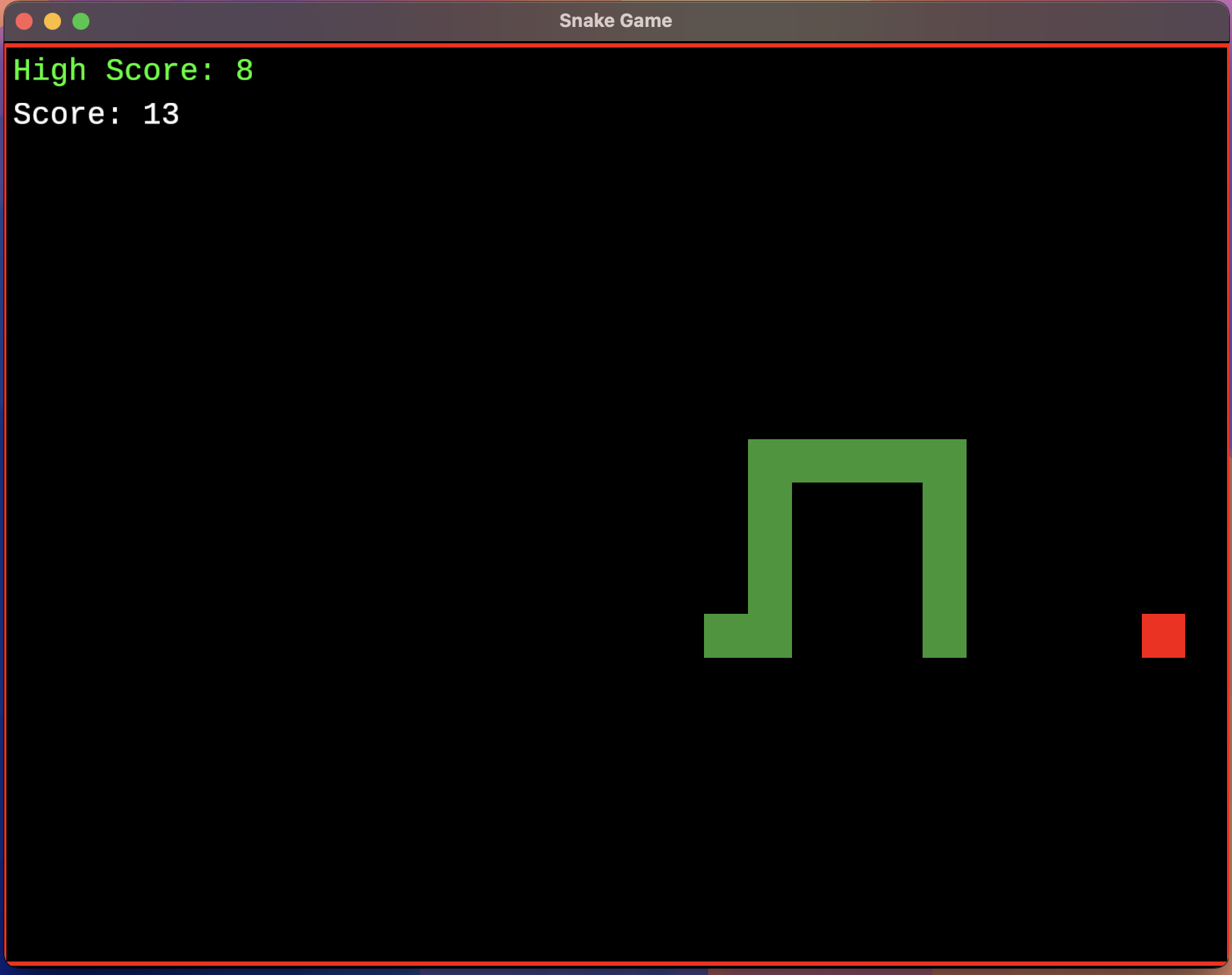Click the red border on the left edge

point(6,497)
